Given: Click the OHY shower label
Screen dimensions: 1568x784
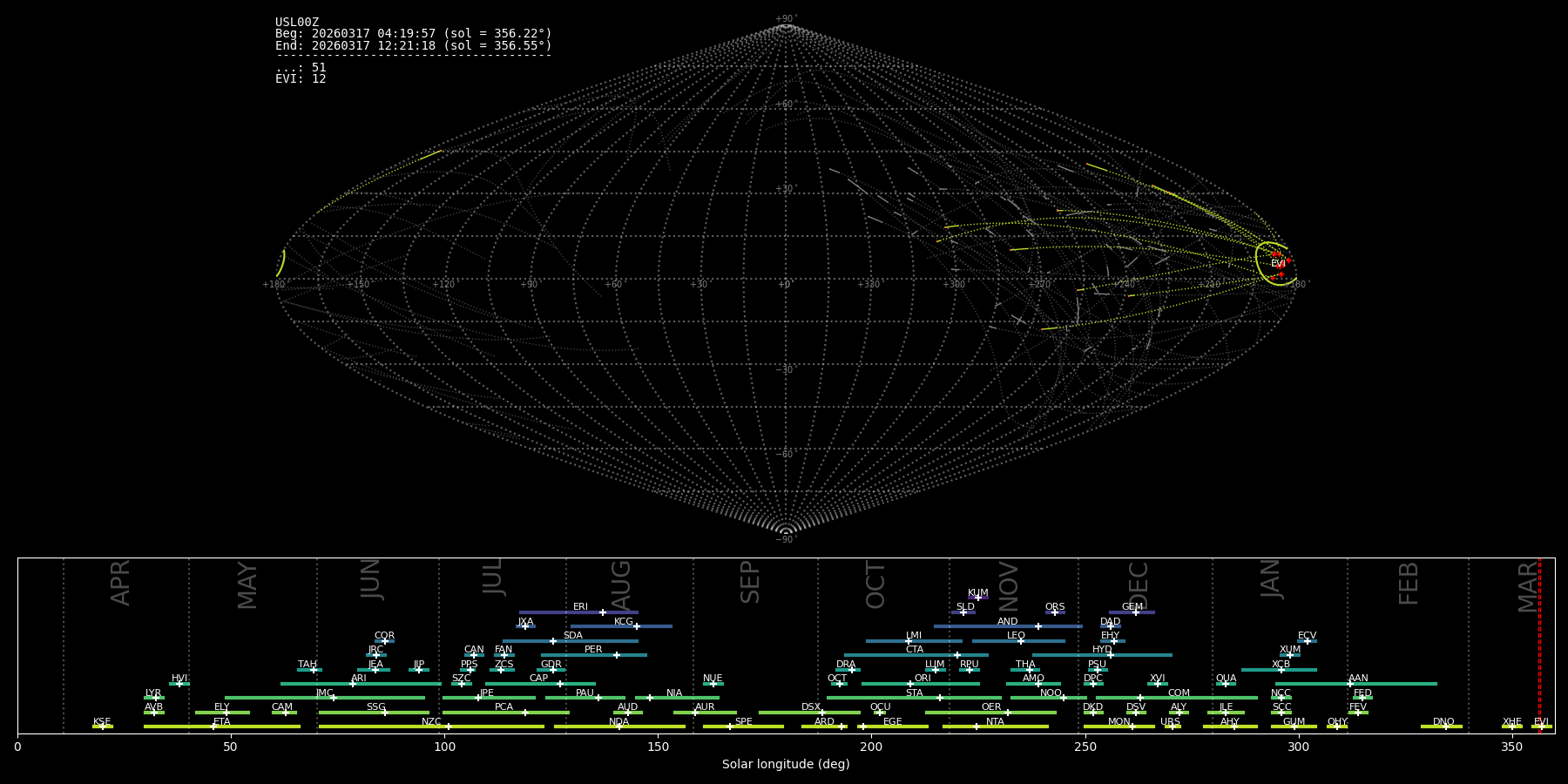Looking at the screenshot, I should 1337,721.
